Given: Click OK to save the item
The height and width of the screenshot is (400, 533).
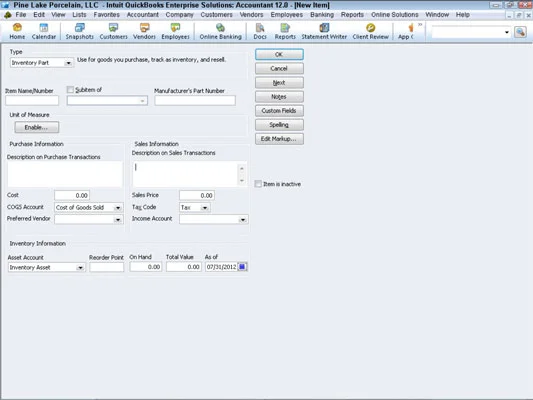Looking at the screenshot, I should tap(279, 54).
